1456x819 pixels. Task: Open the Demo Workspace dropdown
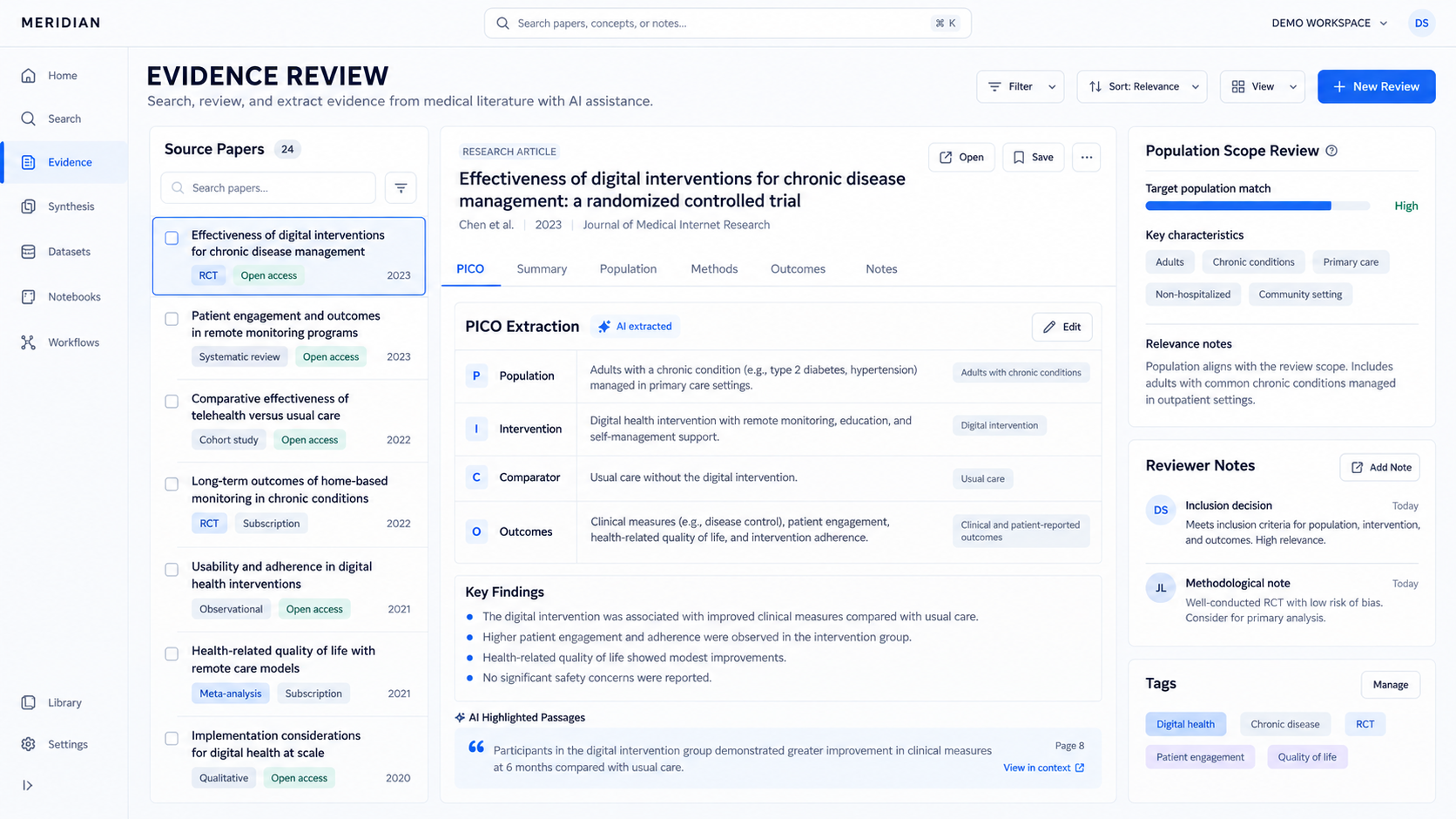1329,24
